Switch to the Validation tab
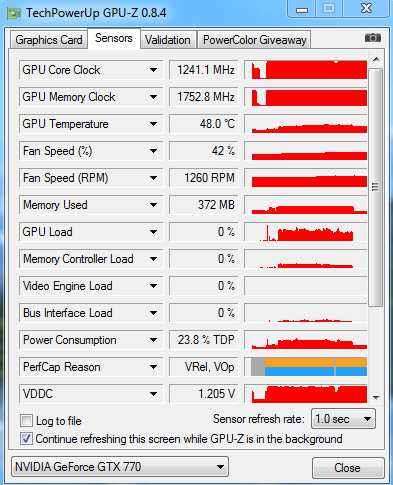The width and height of the screenshot is (393, 485). pyautogui.click(x=168, y=40)
